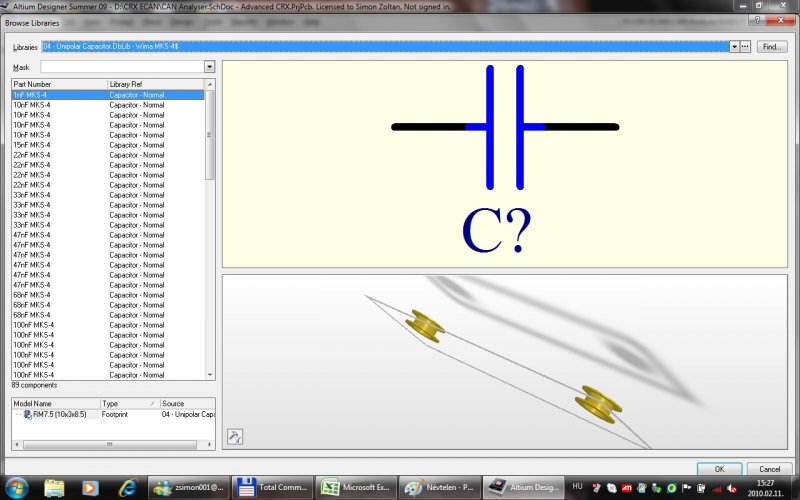The image size is (800, 500).
Task: Sort by the Library Ref column header
Action: point(156,84)
